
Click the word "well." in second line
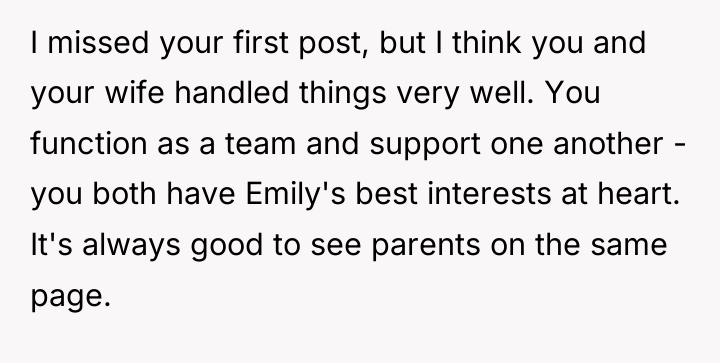502,93
